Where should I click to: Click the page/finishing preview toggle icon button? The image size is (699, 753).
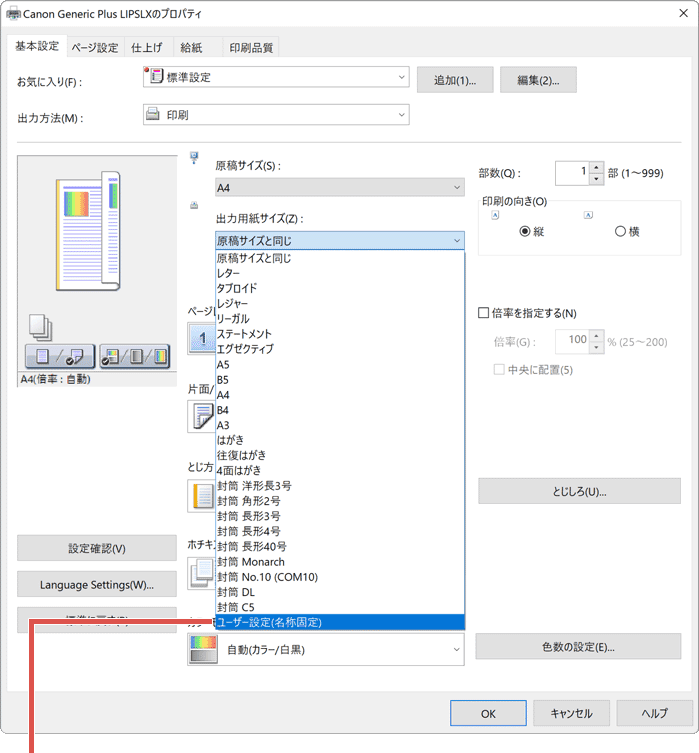(60, 356)
